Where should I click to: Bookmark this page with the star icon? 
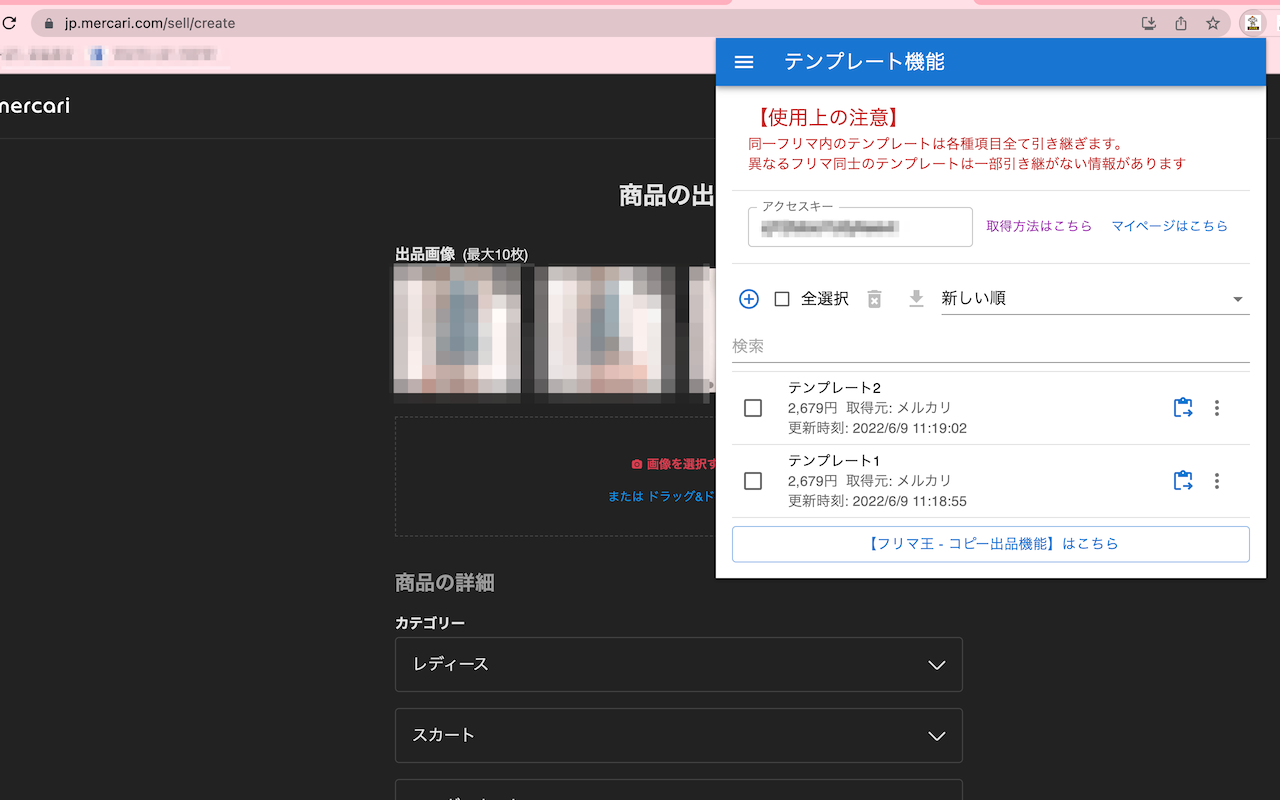pyautogui.click(x=1213, y=23)
